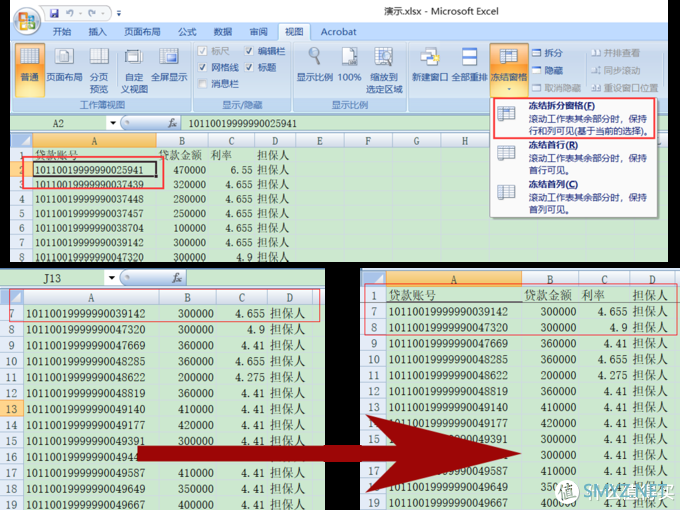
Task: Click 取消隐藏 unhide window
Action: 556,88
